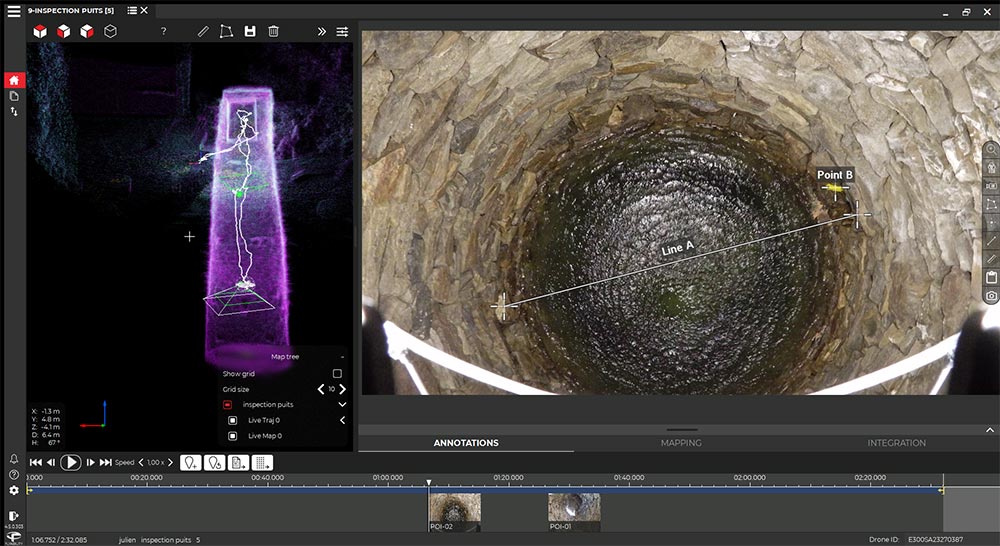Select the POI-01 thumbnail on timeline
This screenshot has width=1000, height=546.
574,510
